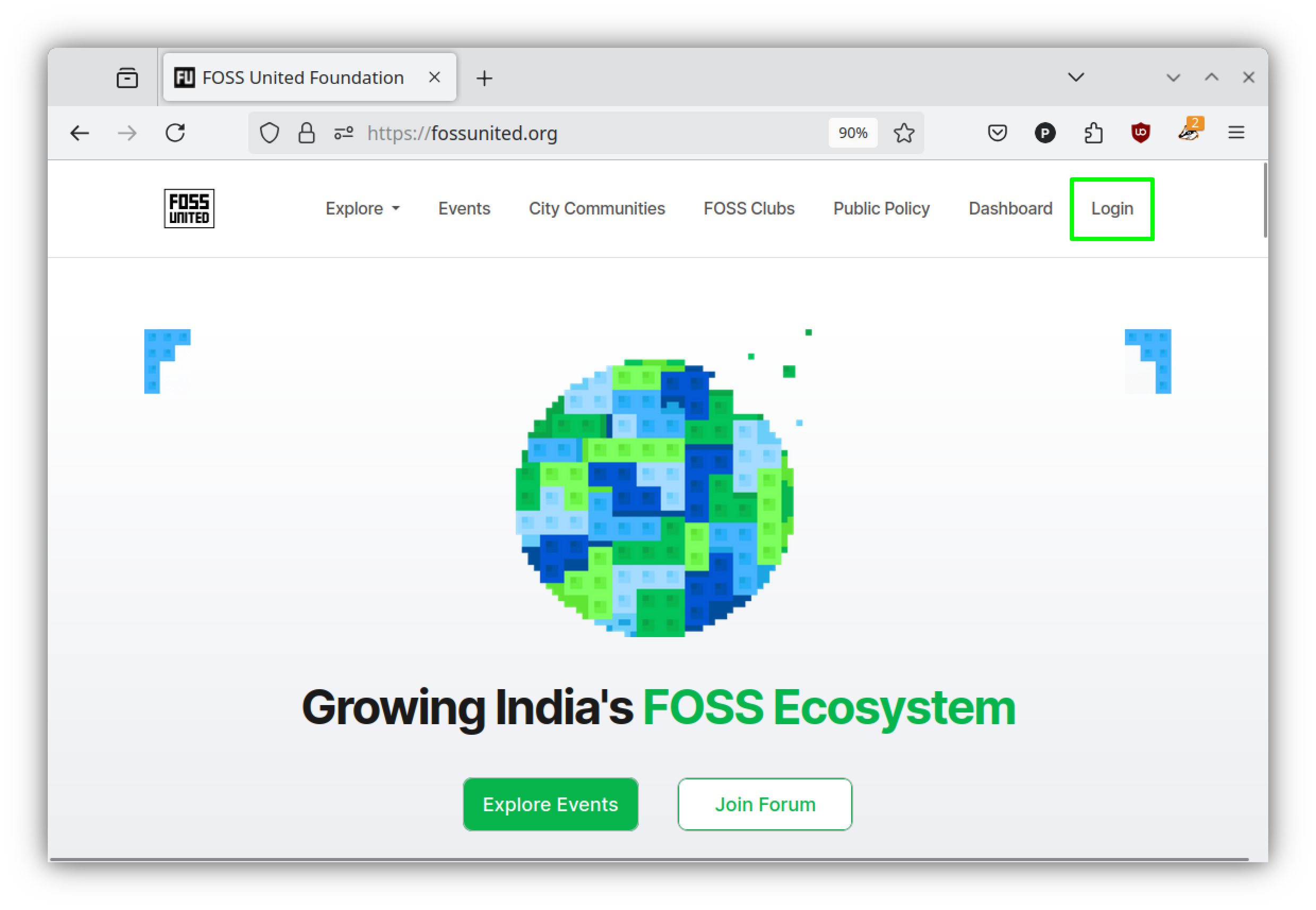1316x910 pixels.
Task: Open the Firefox account profile icon
Action: tap(1045, 132)
